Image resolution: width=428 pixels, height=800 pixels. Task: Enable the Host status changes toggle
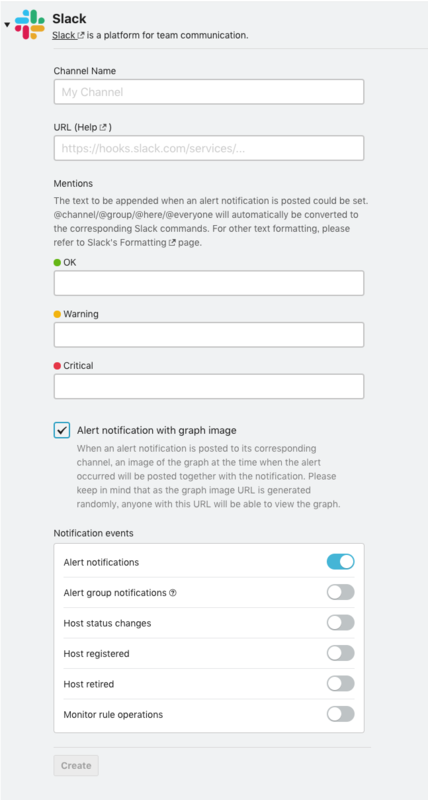click(x=340, y=623)
